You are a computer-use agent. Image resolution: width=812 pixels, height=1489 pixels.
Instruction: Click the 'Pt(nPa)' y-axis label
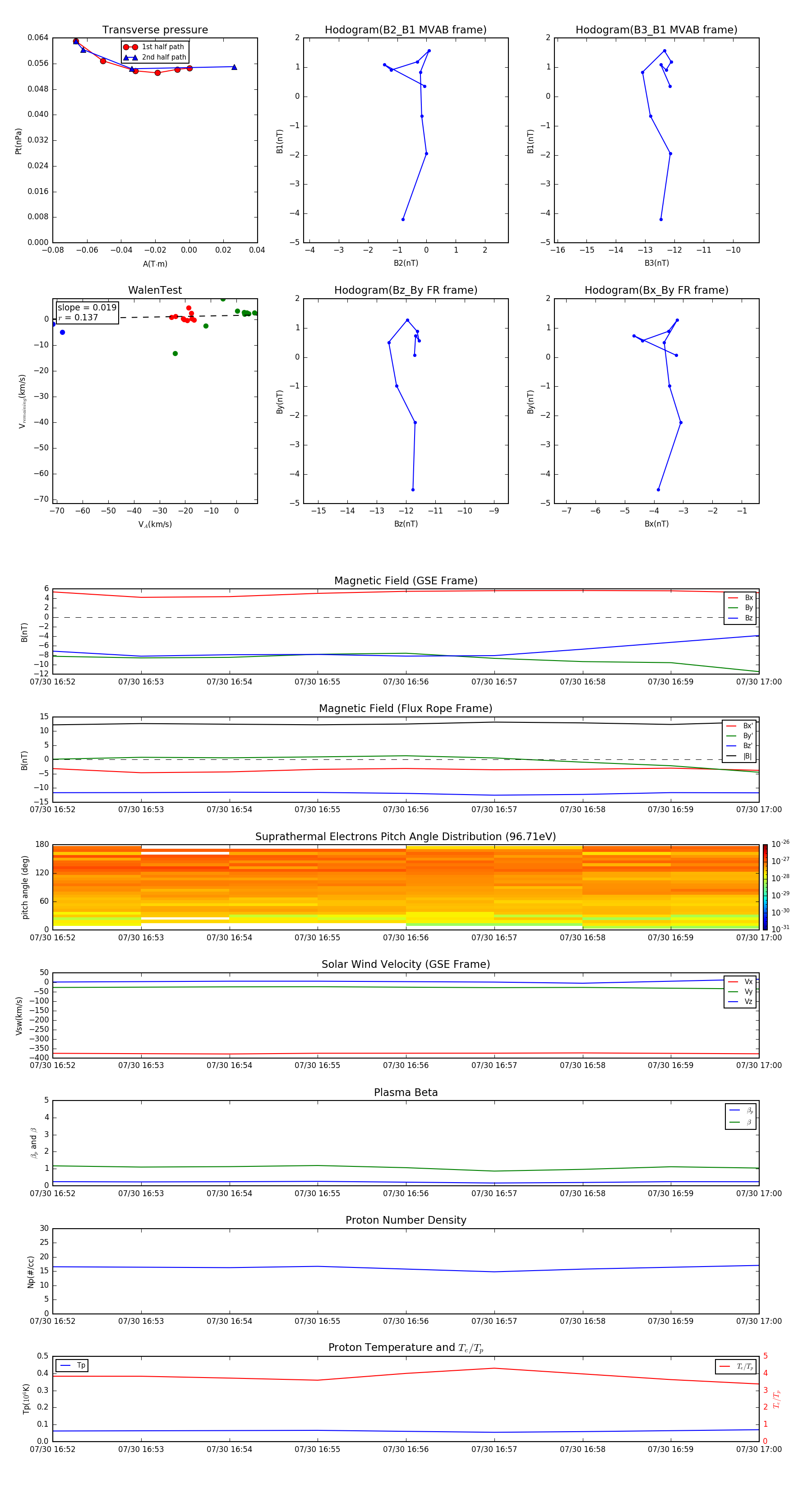point(18,140)
